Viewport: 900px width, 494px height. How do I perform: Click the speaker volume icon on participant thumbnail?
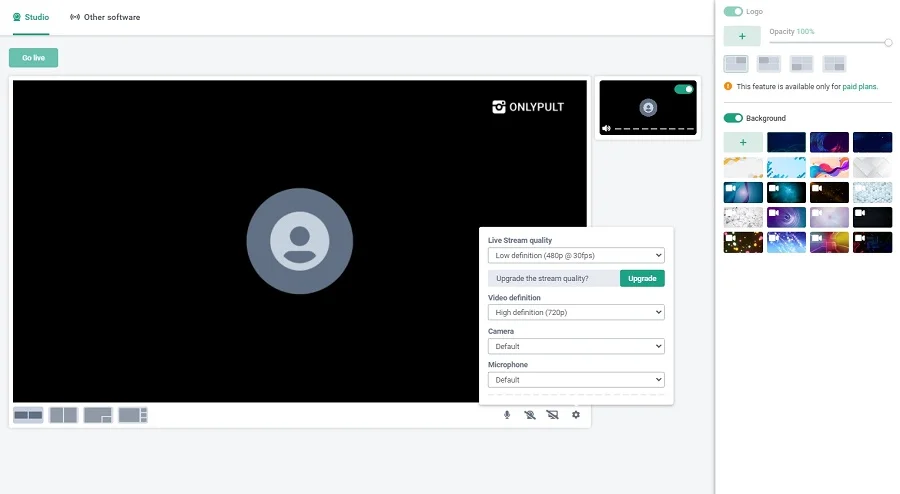[x=606, y=129]
